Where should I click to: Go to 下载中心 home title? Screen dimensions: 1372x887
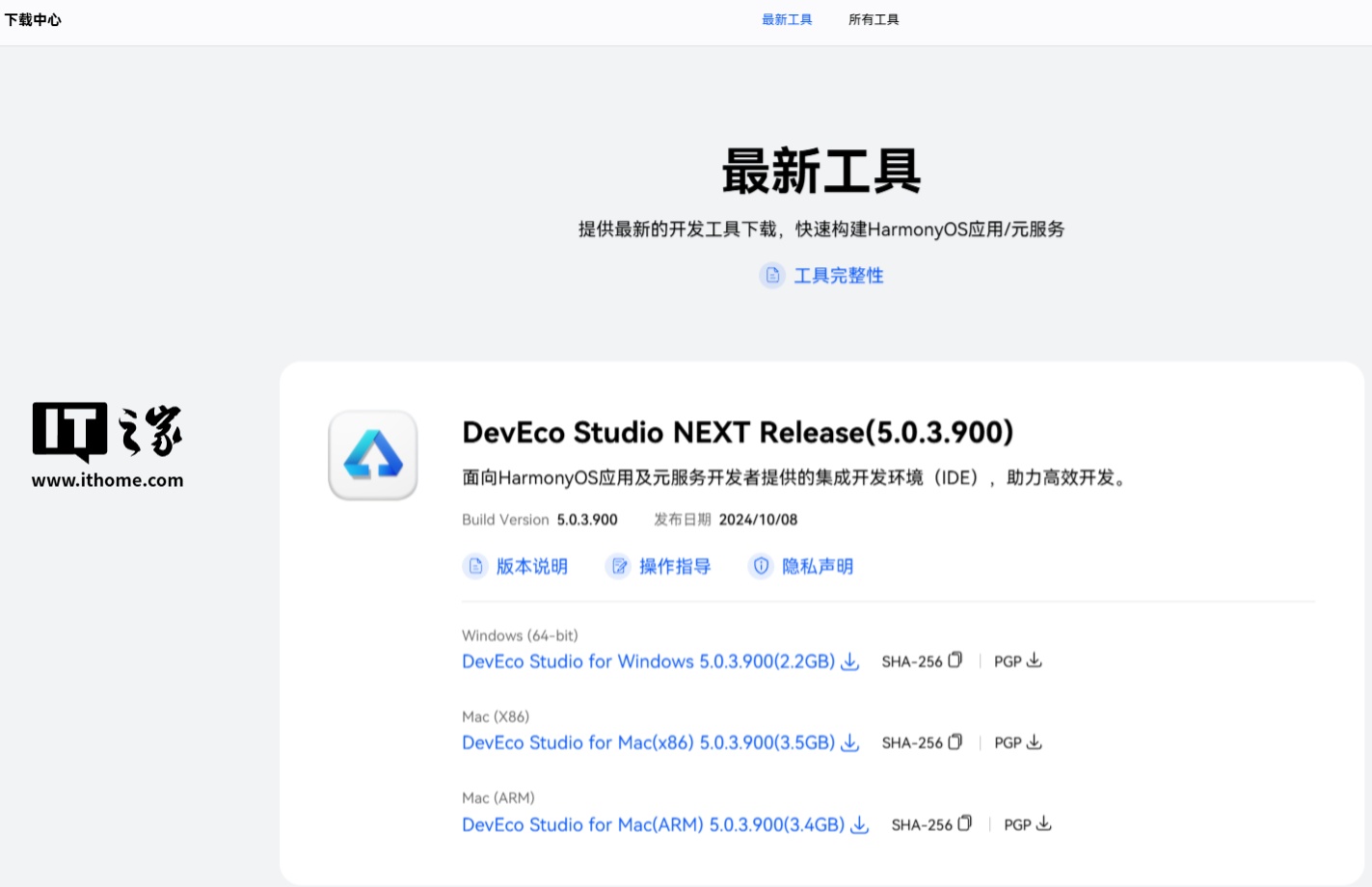(x=33, y=19)
